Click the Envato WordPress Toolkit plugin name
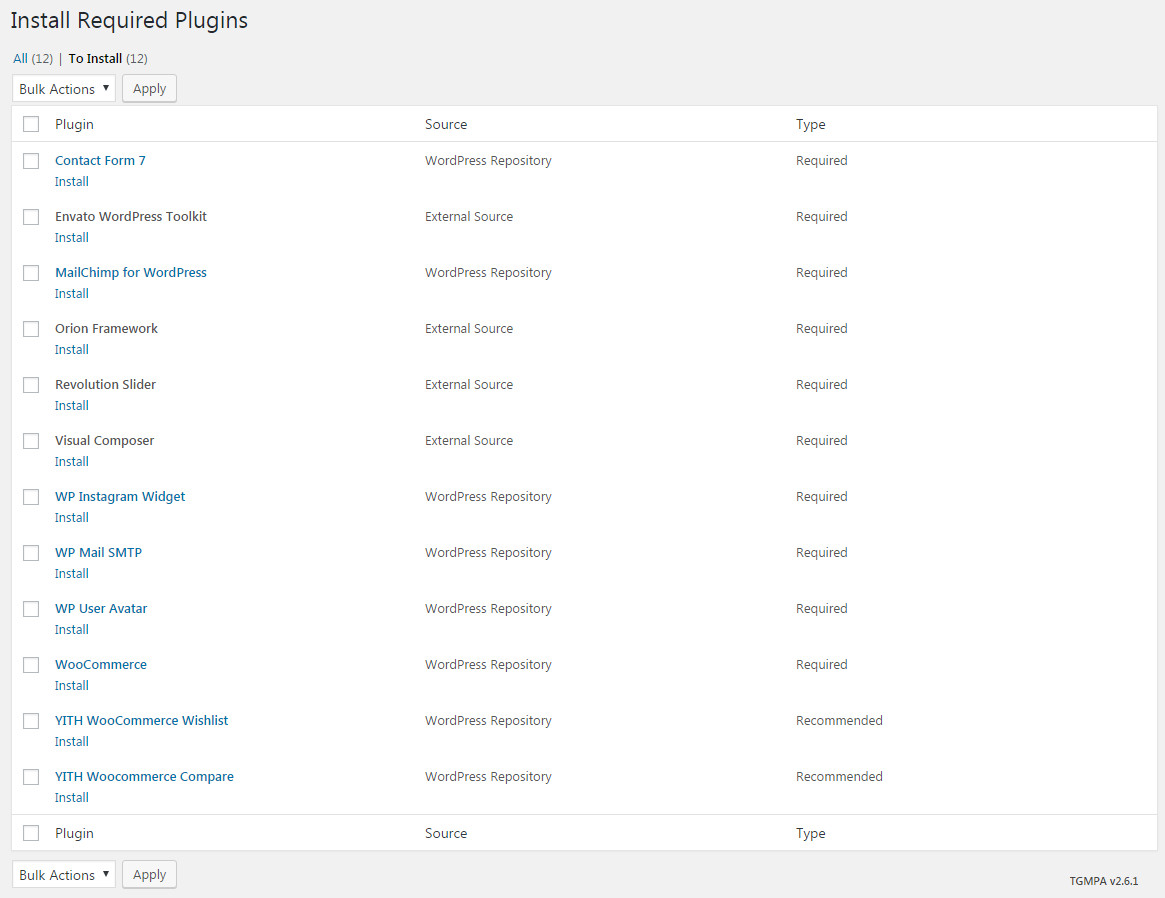Viewport: 1165px width, 898px height. point(131,217)
